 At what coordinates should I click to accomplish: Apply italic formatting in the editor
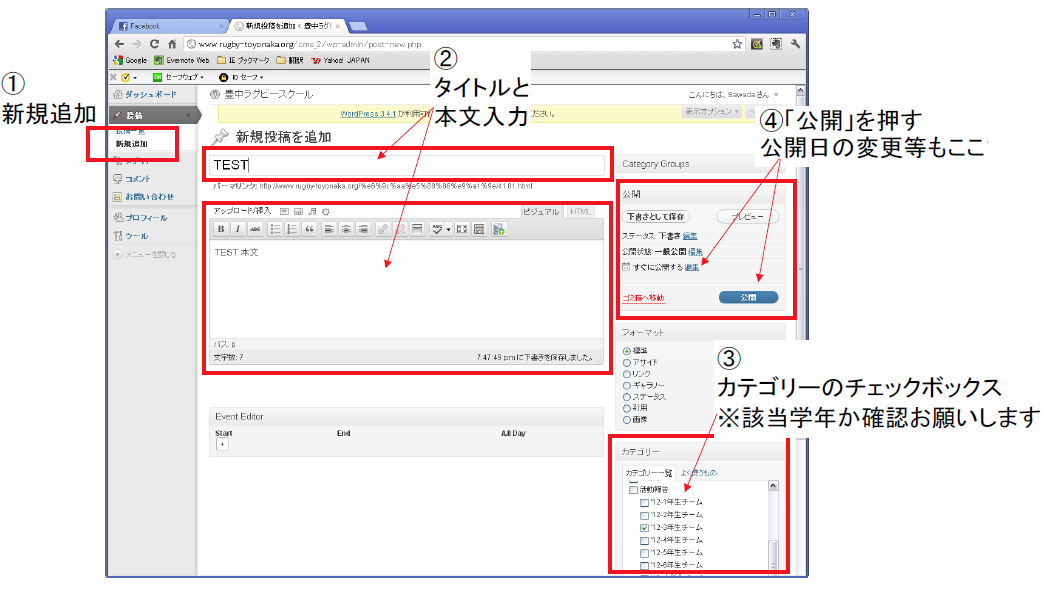(x=238, y=229)
